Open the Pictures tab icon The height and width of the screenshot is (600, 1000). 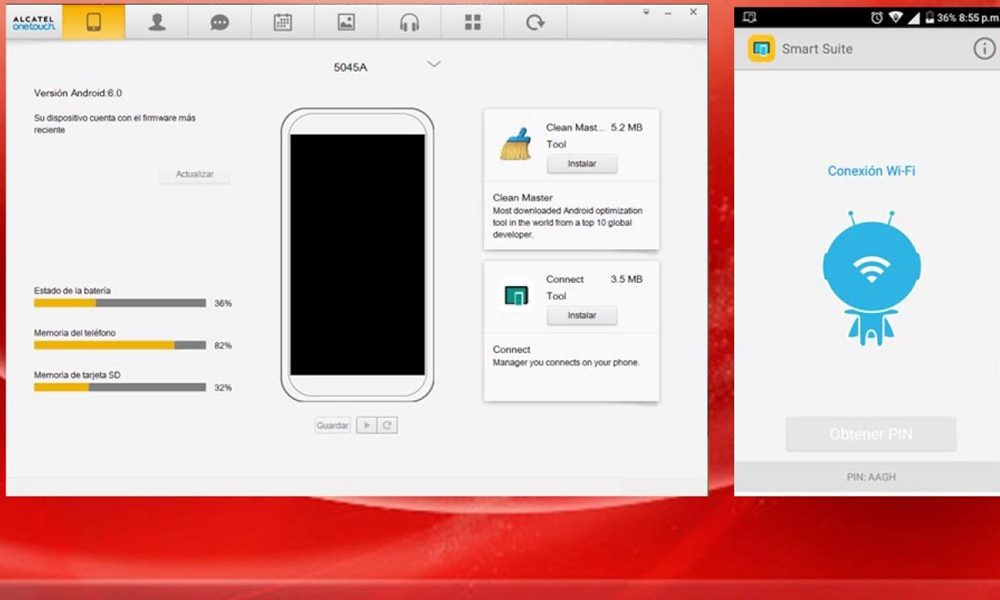coord(346,22)
